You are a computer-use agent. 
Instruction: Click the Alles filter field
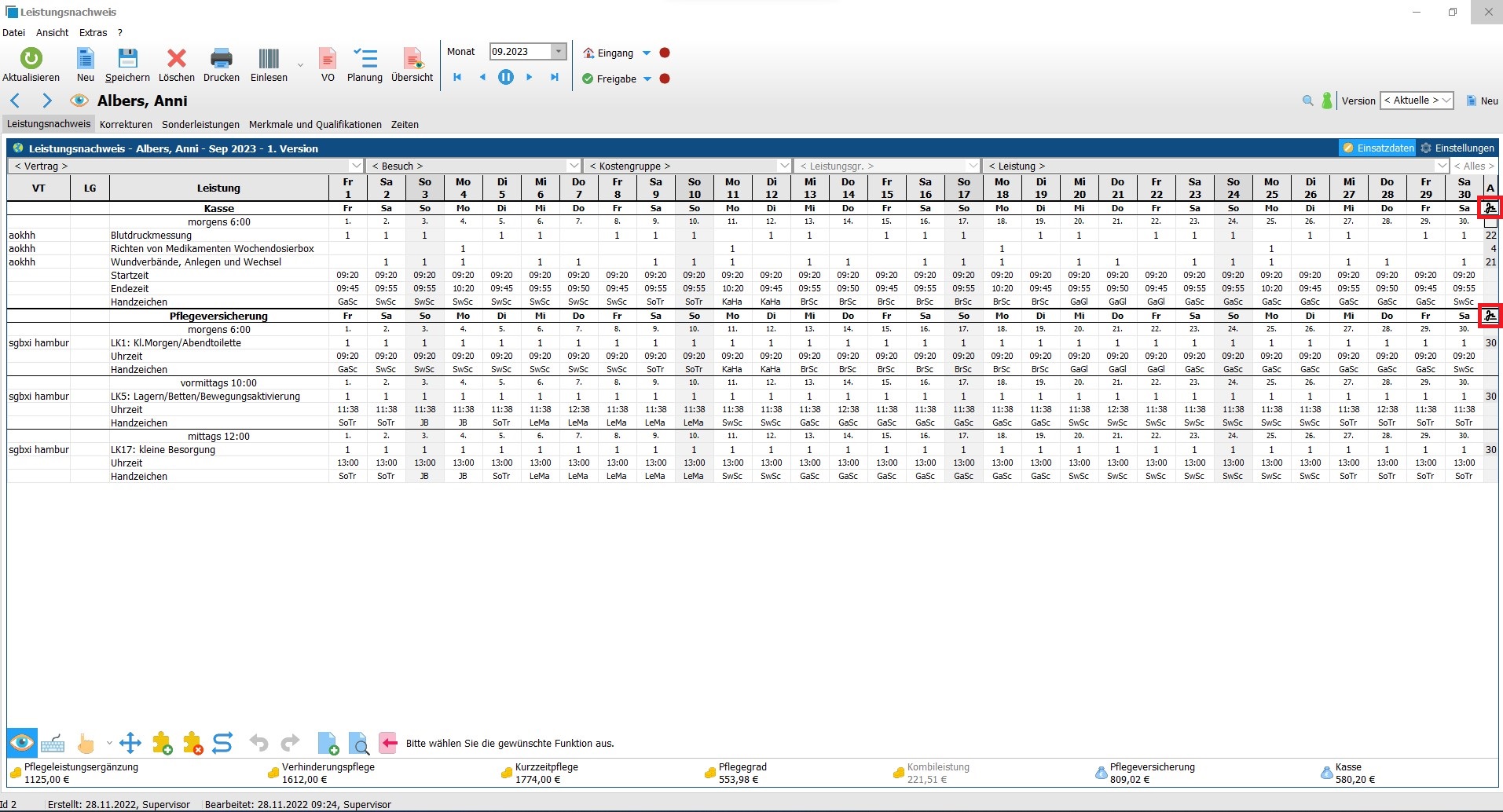[1474, 166]
